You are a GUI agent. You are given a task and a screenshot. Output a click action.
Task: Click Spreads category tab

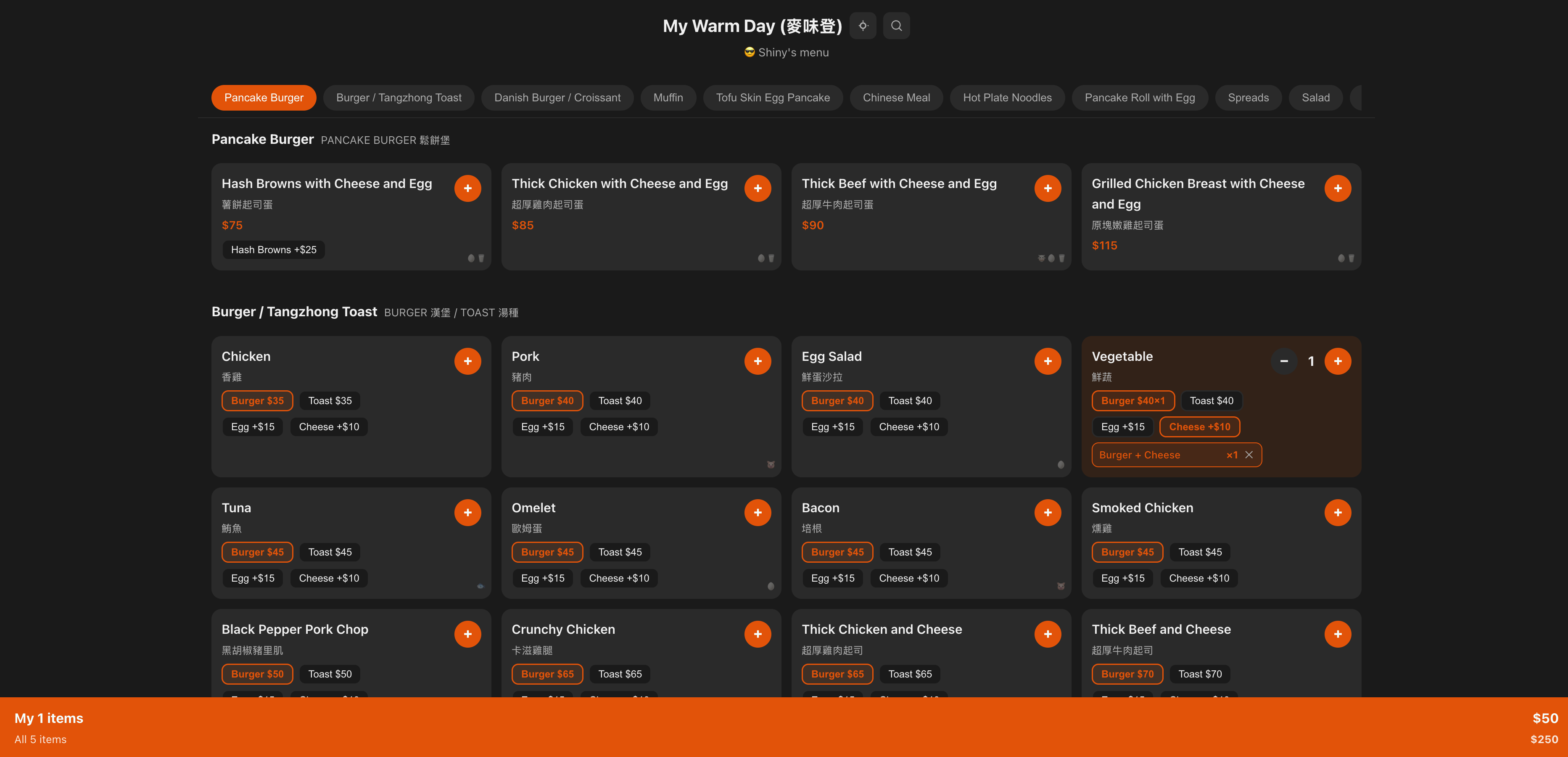pos(1248,98)
